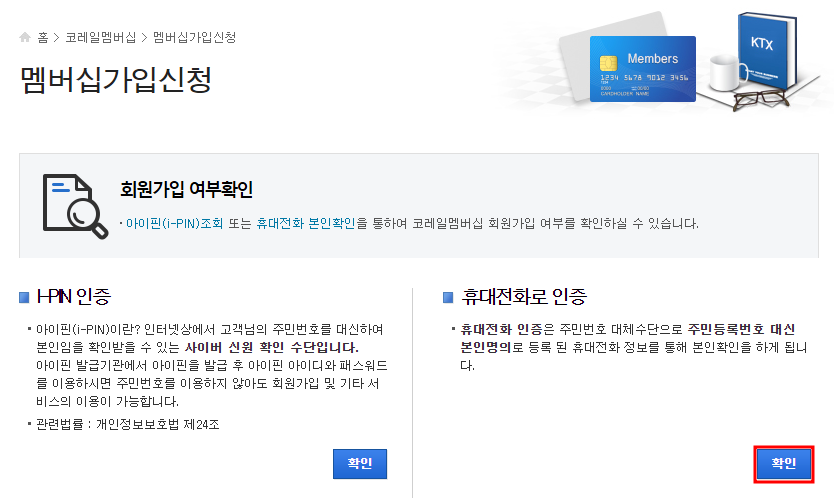
Task: Click the 확인 button under I-PIN 인증
Action: pos(360,463)
